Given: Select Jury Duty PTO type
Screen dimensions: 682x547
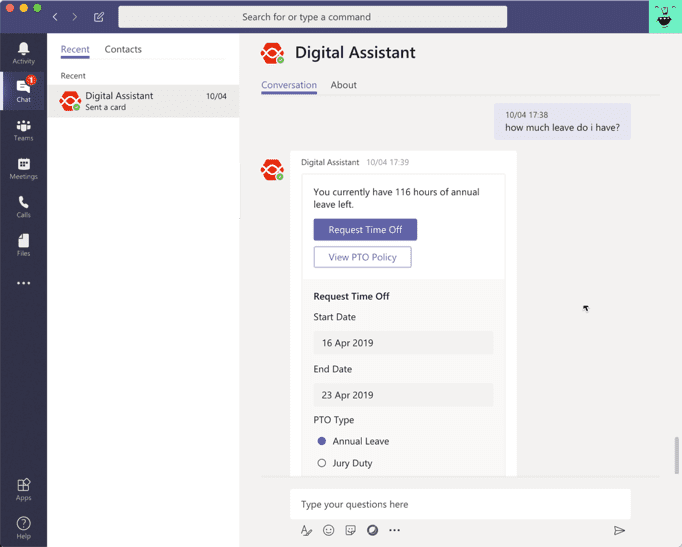Looking at the screenshot, I should coord(321,463).
